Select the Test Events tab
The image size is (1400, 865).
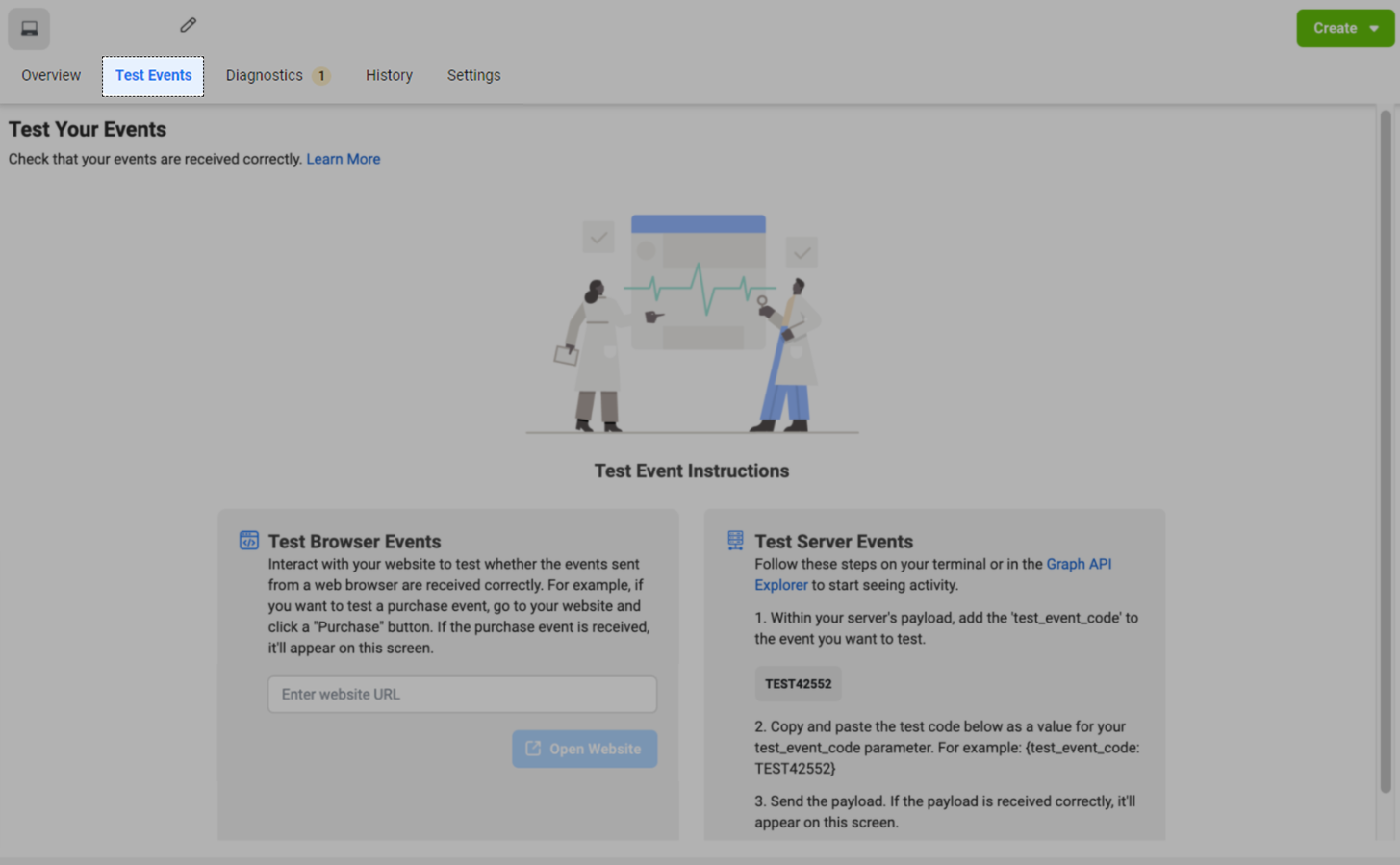click(153, 75)
